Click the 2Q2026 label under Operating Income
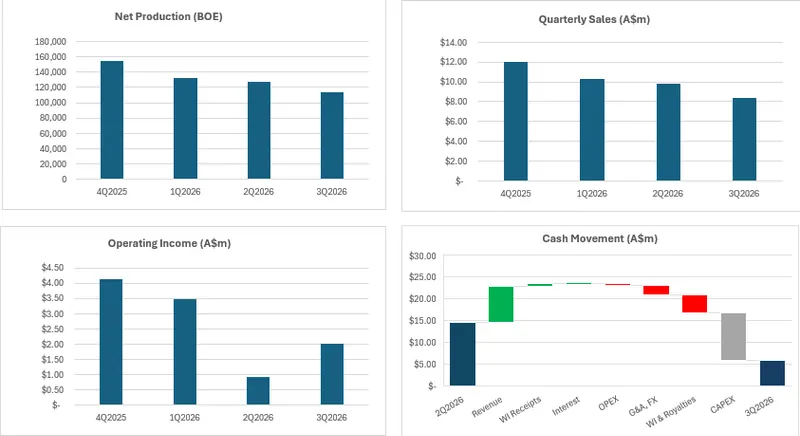800x436 pixels. pyautogui.click(x=258, y=418)
